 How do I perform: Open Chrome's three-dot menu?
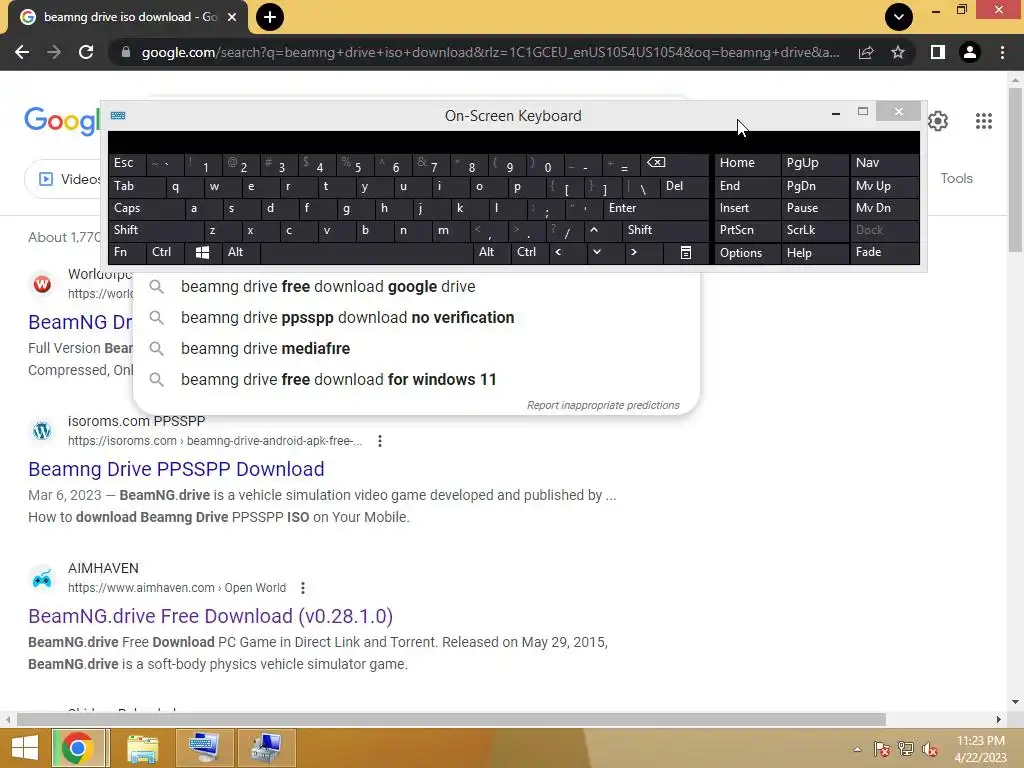point(1002,52)
